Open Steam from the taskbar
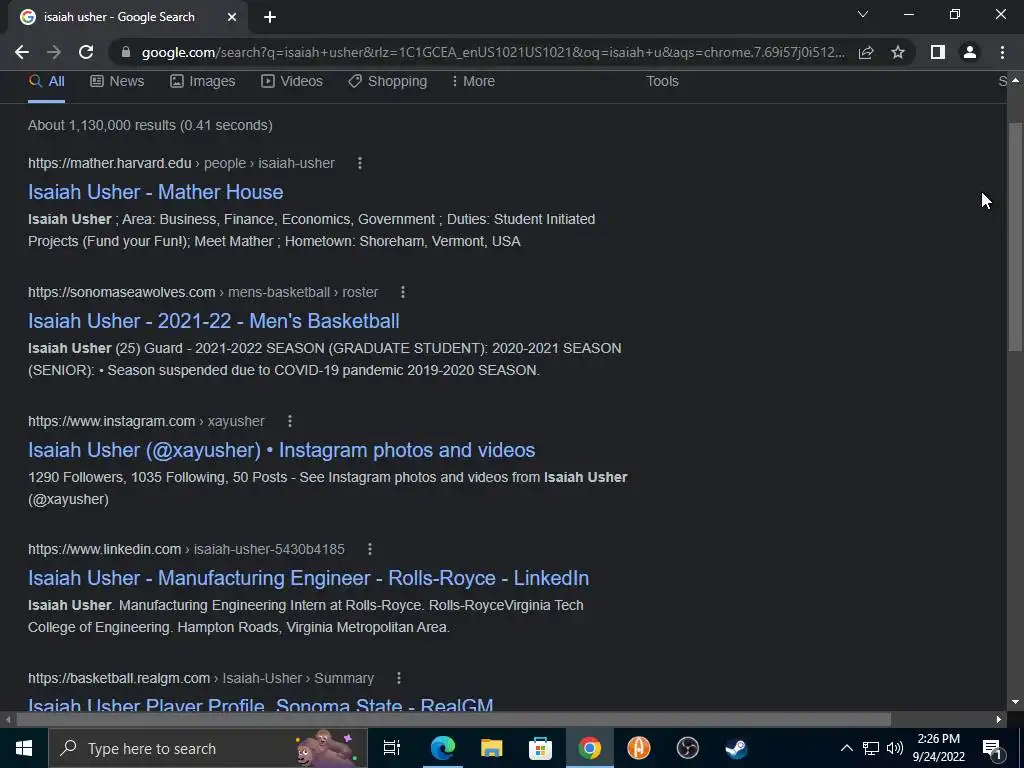1024x768 pixels. click(737, 748)
